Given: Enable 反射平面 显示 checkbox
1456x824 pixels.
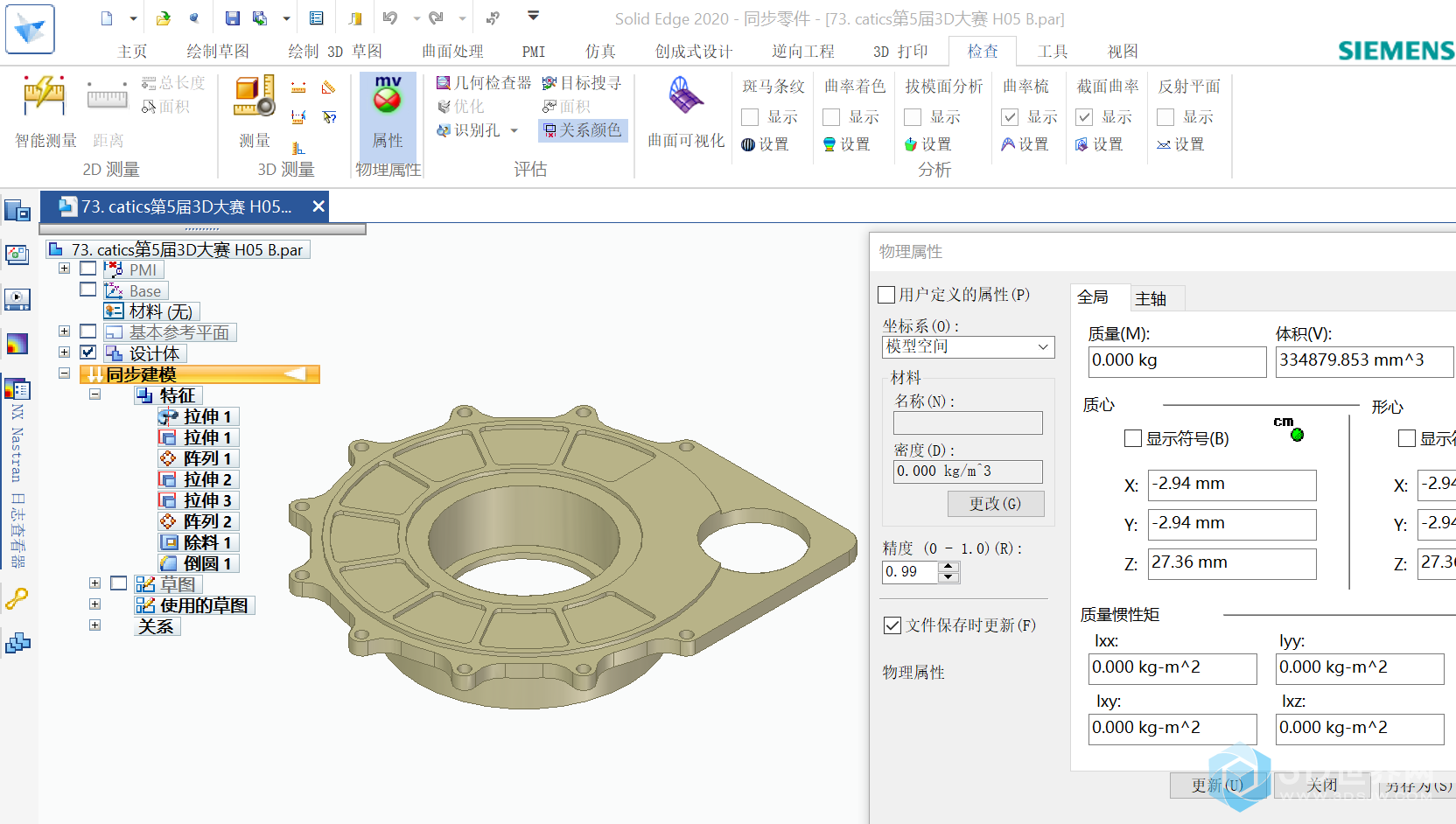Looking at the screenshot, I should coord(1165,117).
